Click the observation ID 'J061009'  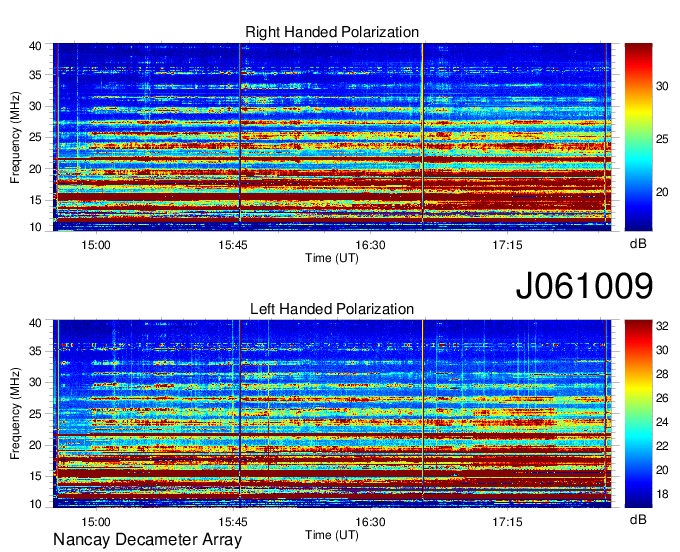(x=584, y=286)
